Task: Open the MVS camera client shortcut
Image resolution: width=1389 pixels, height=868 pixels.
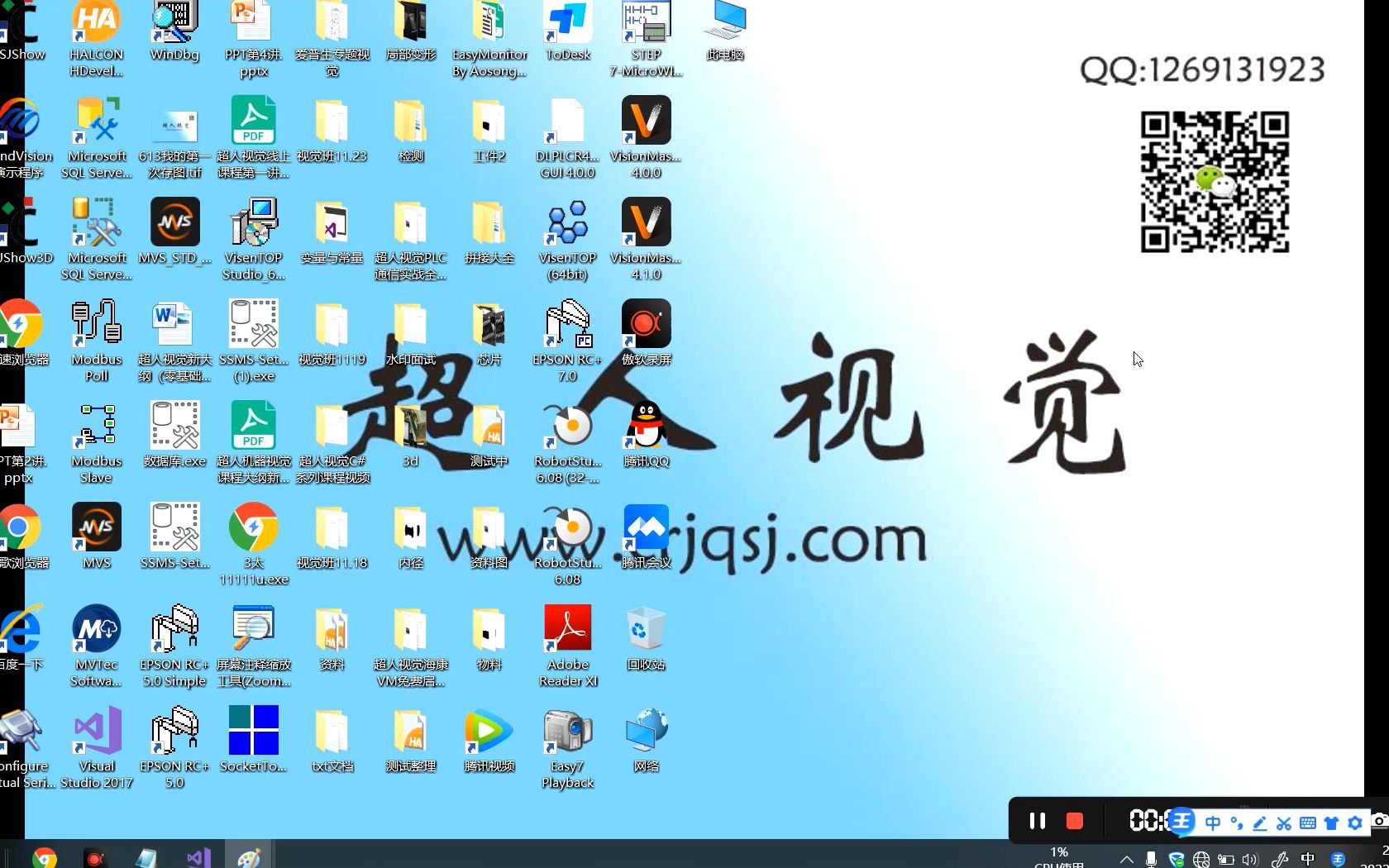Action: 96,536
